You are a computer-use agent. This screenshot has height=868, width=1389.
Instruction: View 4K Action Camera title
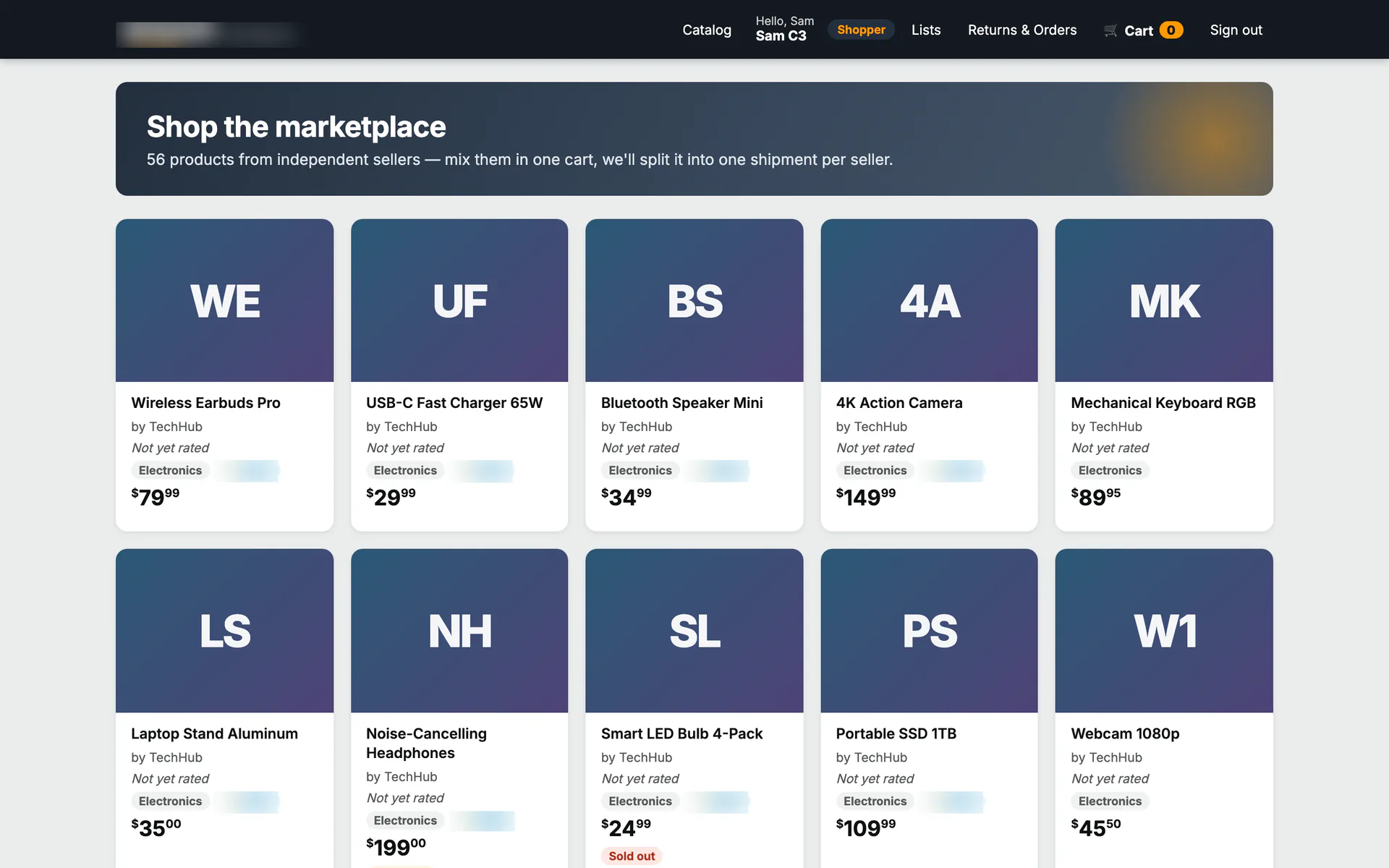[899, 403]
